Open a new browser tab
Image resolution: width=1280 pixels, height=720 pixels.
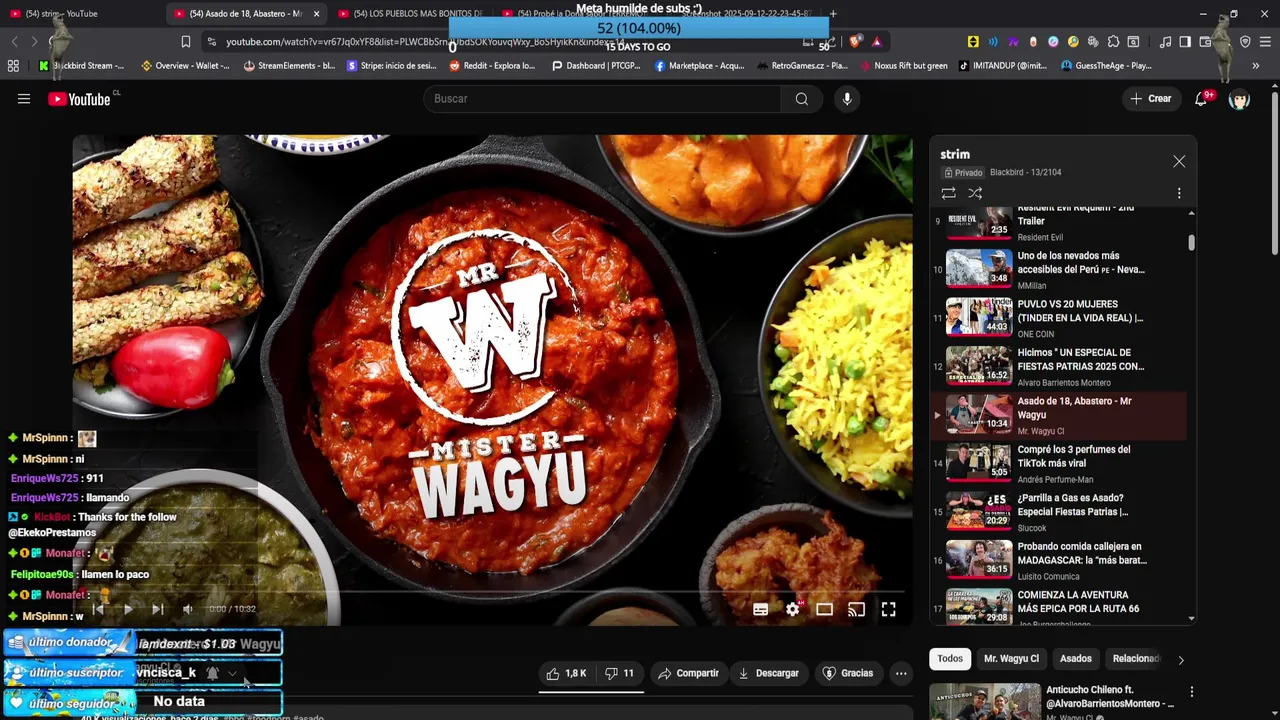(x=833, y=14)
